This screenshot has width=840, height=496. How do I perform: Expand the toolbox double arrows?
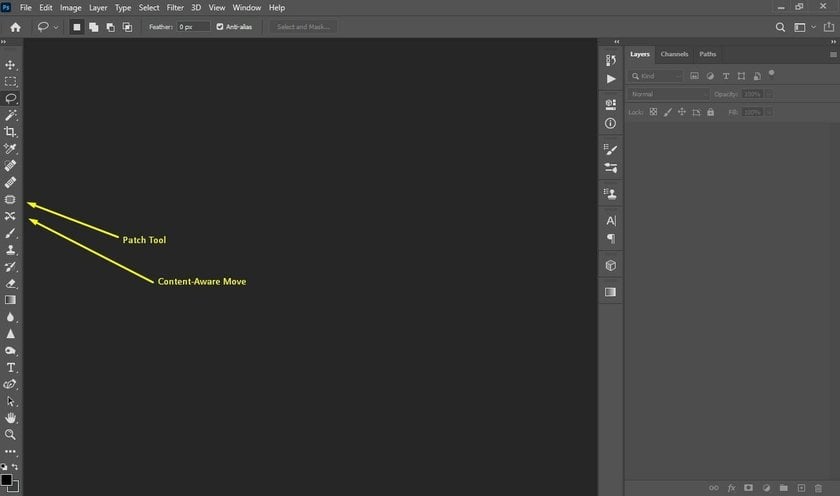[x=4, y=42]
